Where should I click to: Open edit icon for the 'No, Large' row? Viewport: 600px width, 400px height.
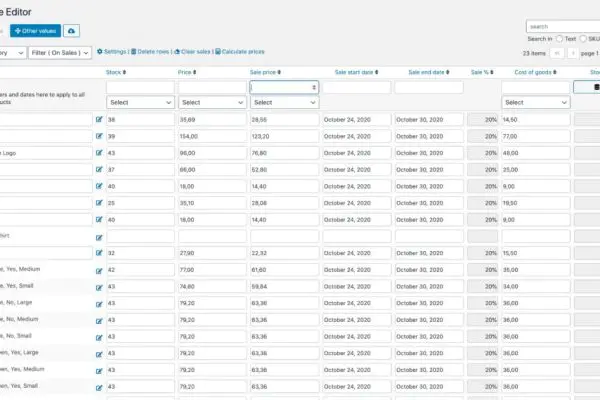tap(99, 304)
